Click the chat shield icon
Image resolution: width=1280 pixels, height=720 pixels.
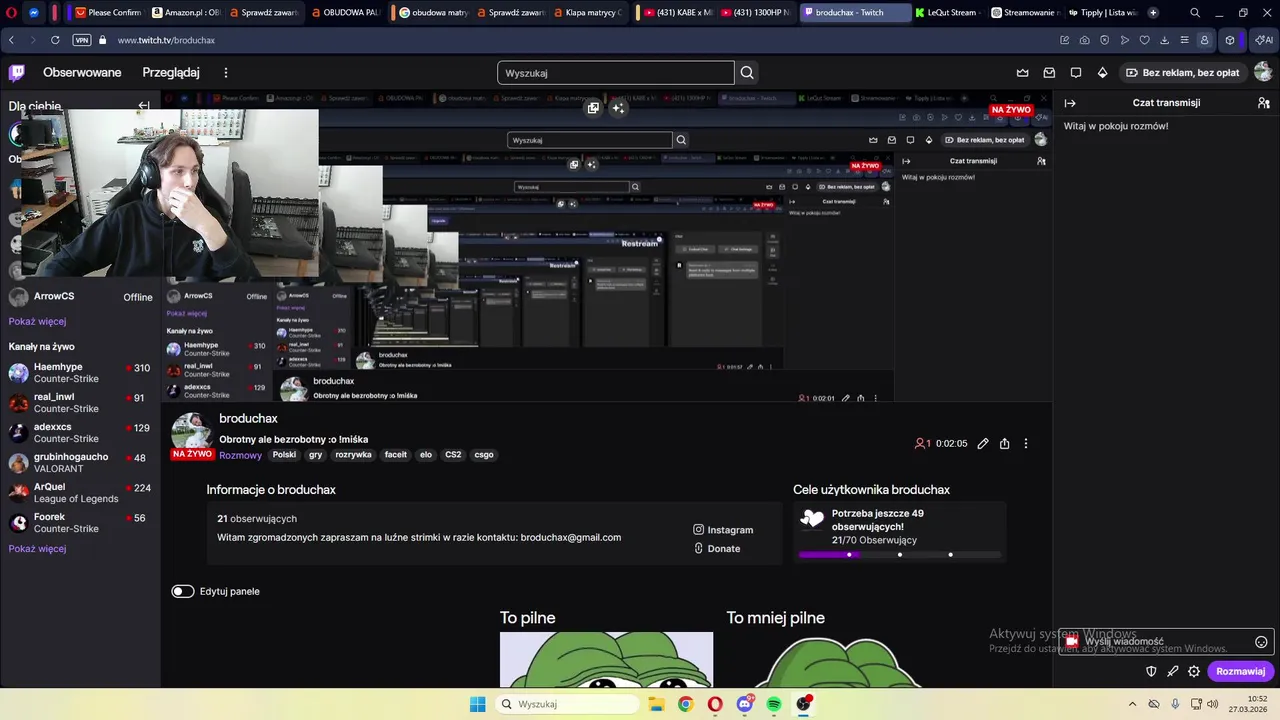1151,671
